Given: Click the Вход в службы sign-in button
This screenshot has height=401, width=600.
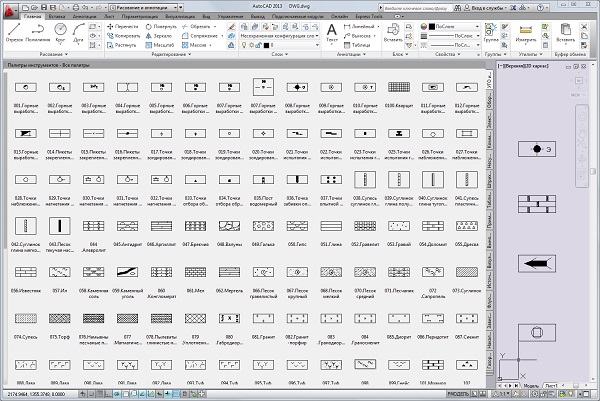Looking at the screenshot, I should (484, 7).
